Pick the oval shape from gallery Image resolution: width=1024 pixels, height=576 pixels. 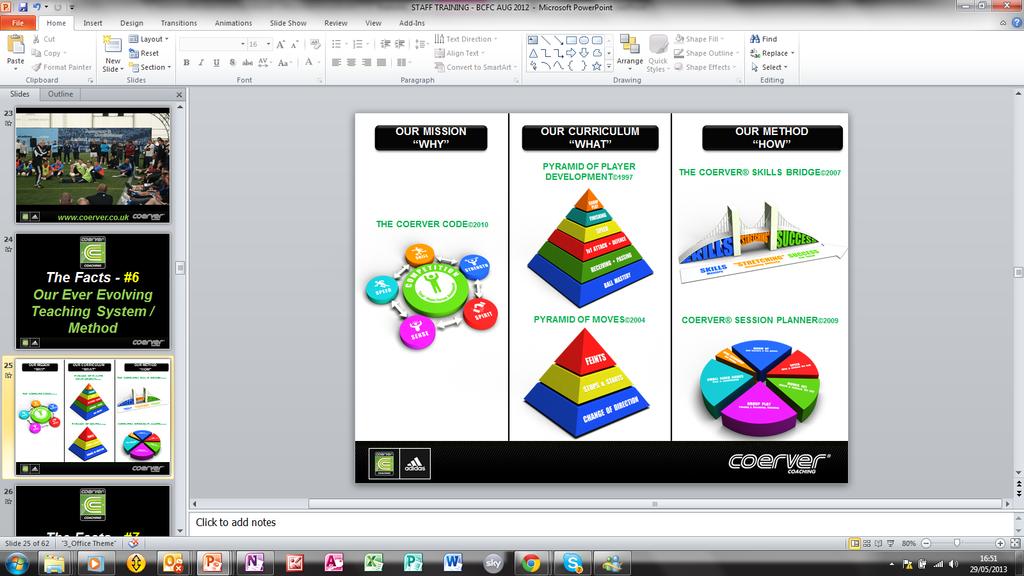coord(584,40)
